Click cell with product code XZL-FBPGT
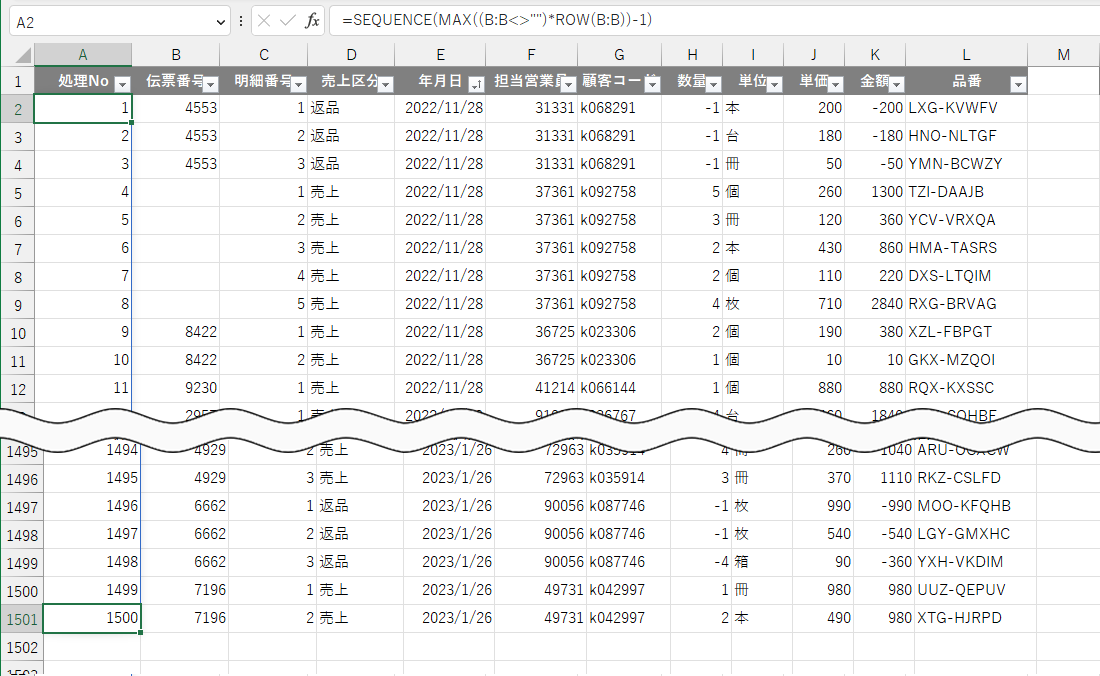 tap(966, 332)
